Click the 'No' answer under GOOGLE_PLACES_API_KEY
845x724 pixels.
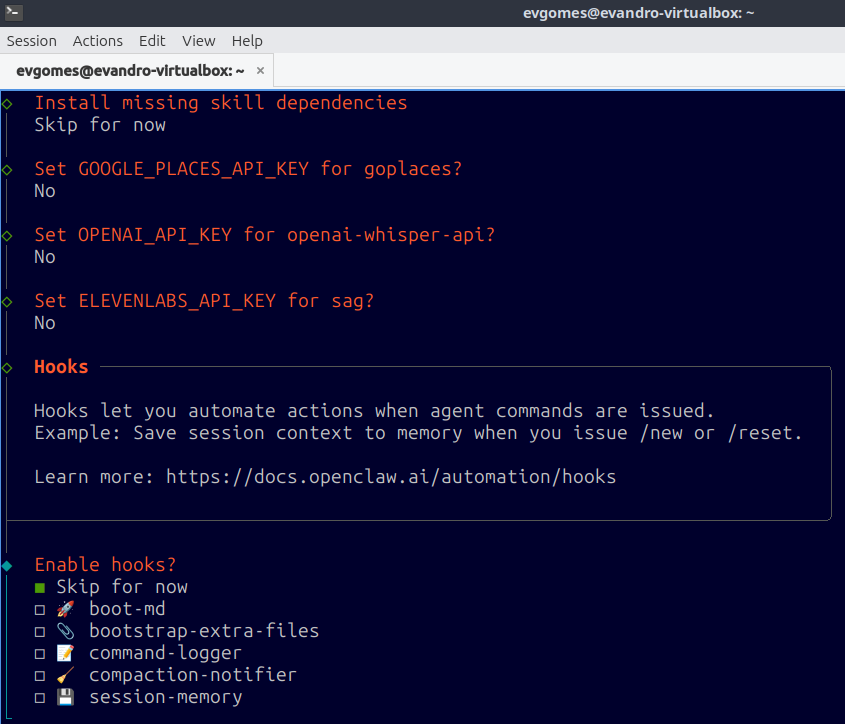pyautogui.click(x=45, y=191)
